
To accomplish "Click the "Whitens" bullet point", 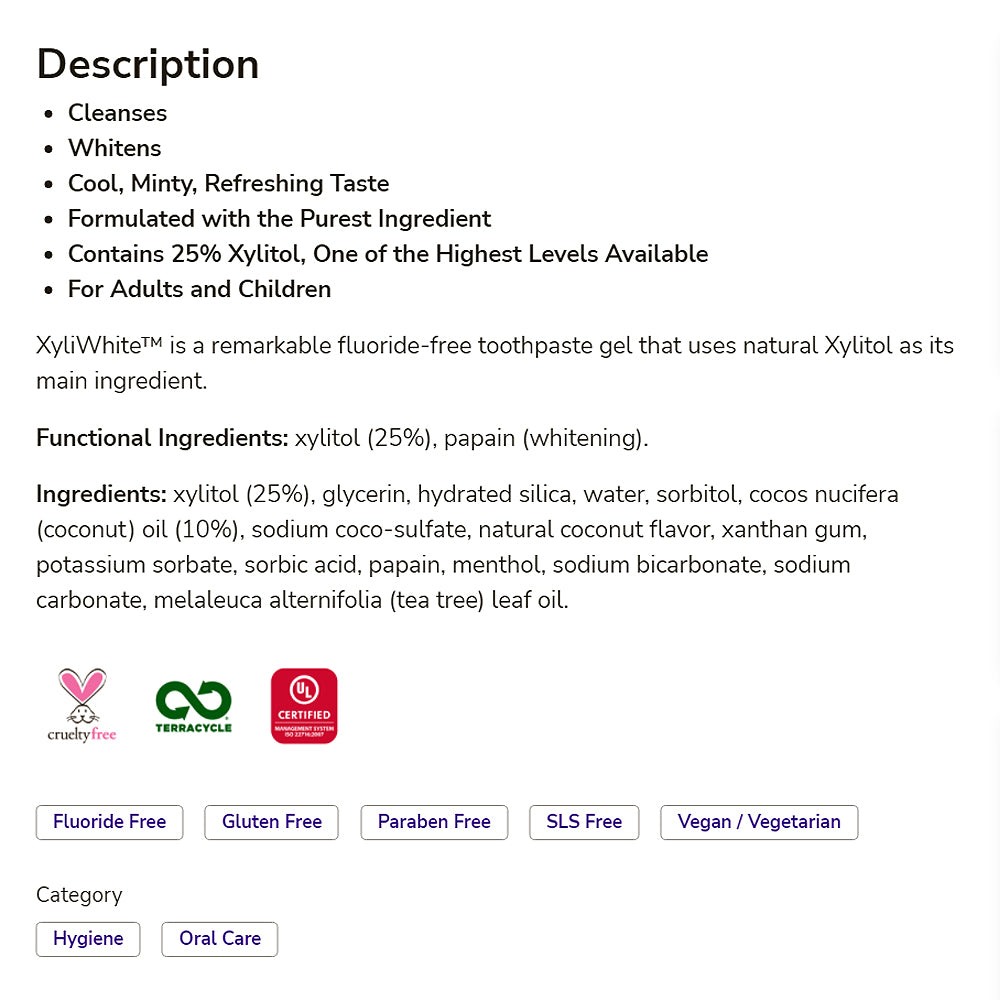I will [114, 148].
